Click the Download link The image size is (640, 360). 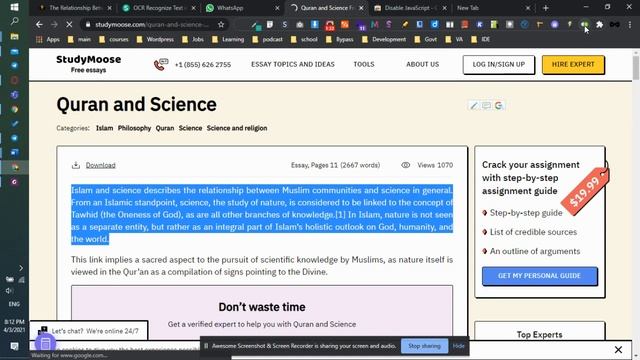coord(100,165)
